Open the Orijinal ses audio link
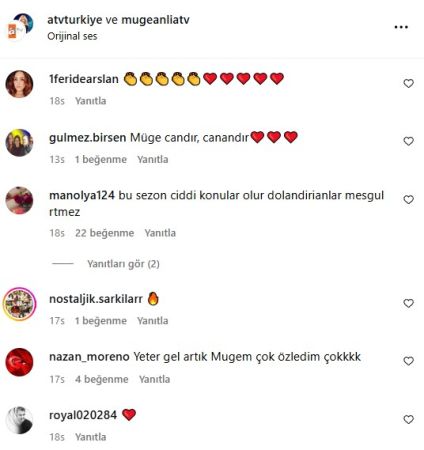The height and width of the screenshot is (450, 424). pyautogui.click(x=72, y=36)
